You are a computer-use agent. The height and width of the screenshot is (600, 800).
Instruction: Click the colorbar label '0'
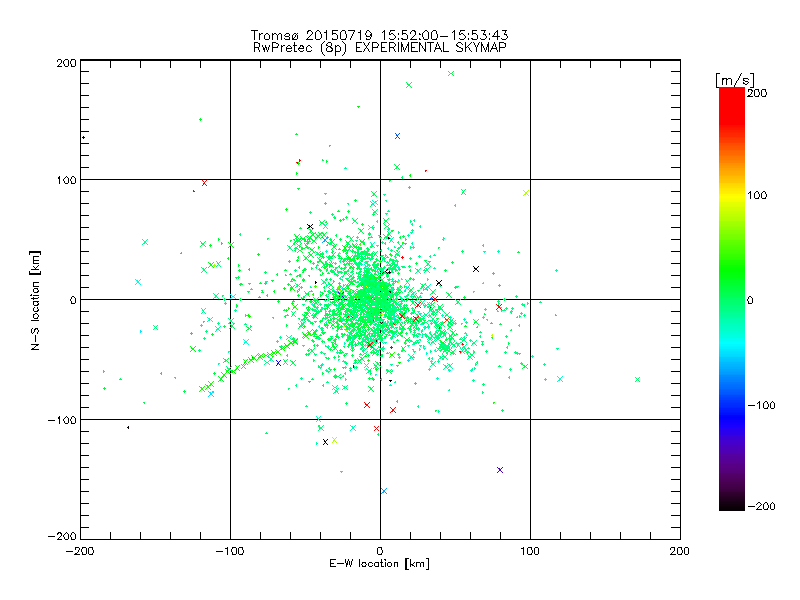750,300
